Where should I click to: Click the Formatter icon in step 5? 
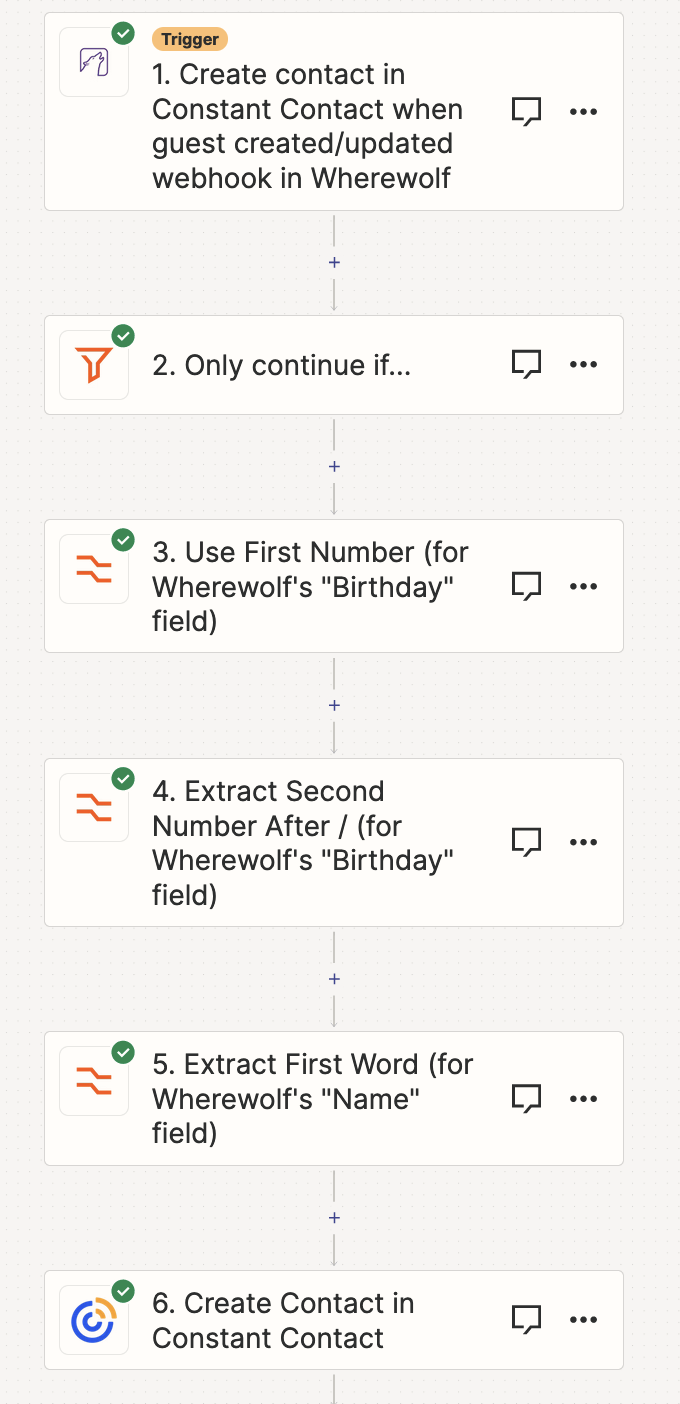[x=94, y=1081]
